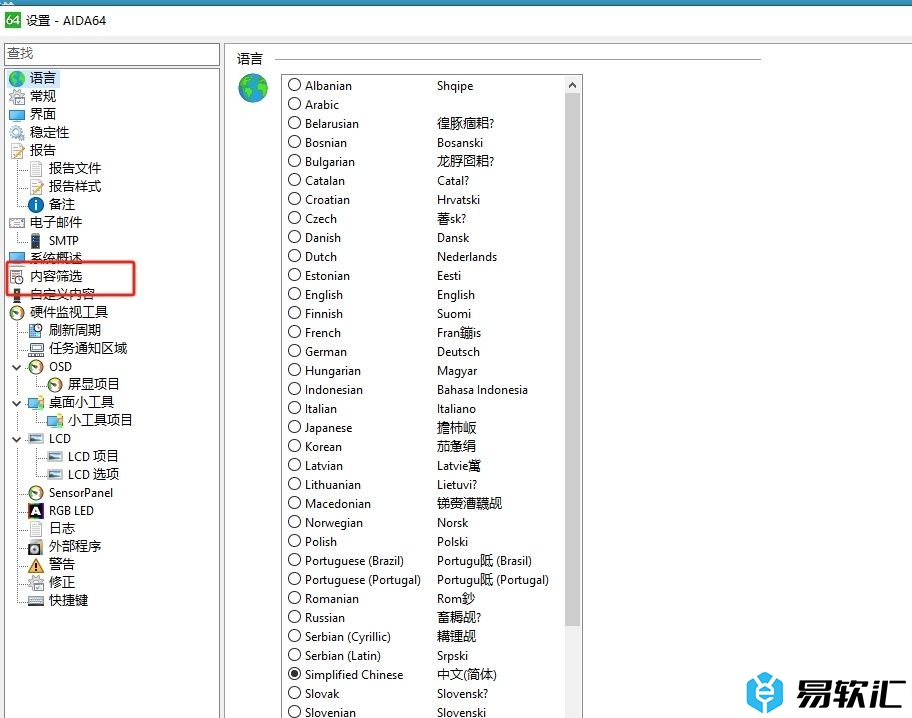This screenshot has width=912, height=718.
Task: Choose the Hungarian radio button
Action: coord(295,370)
